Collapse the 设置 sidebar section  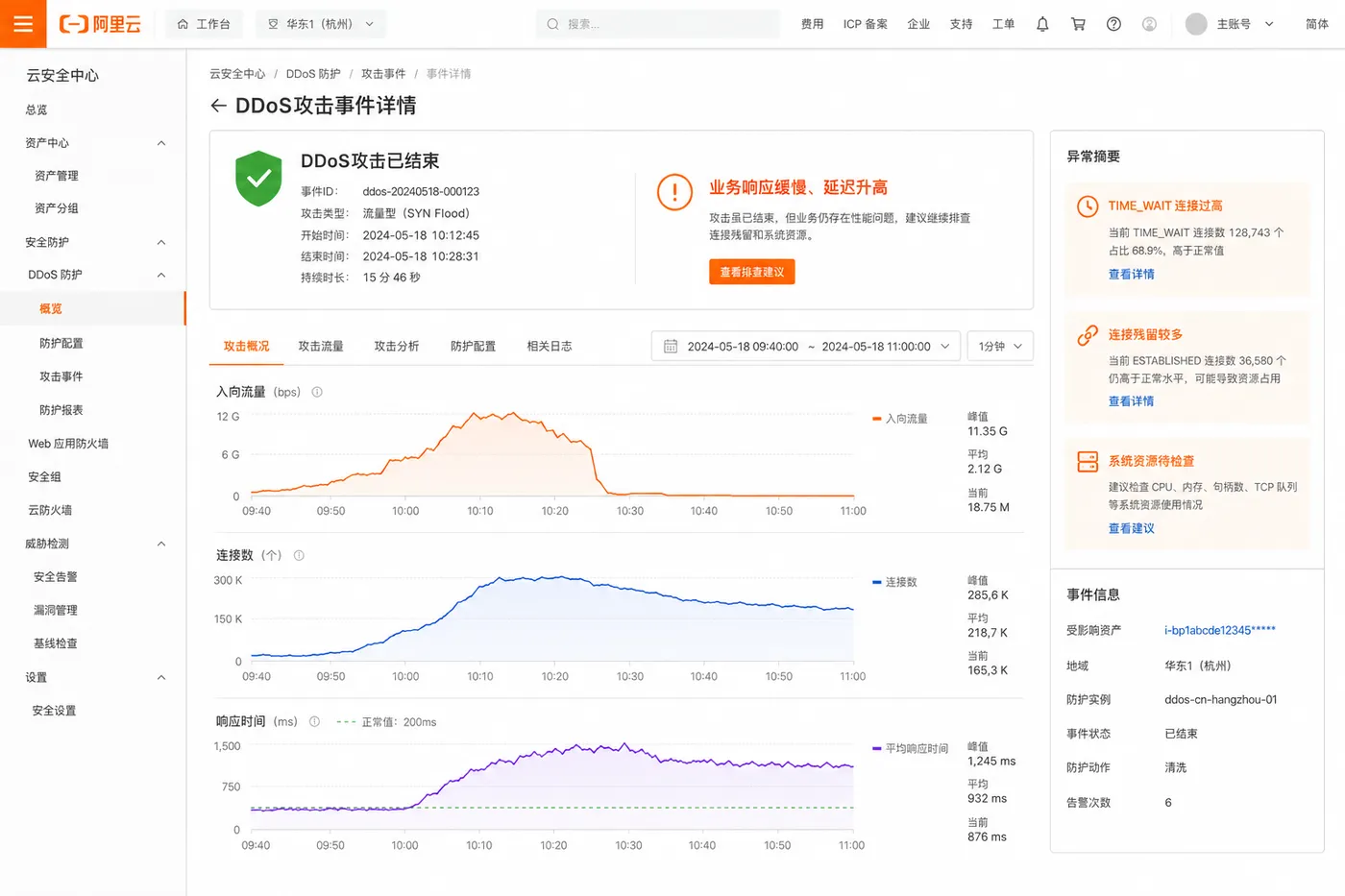(x=161, y=677)
